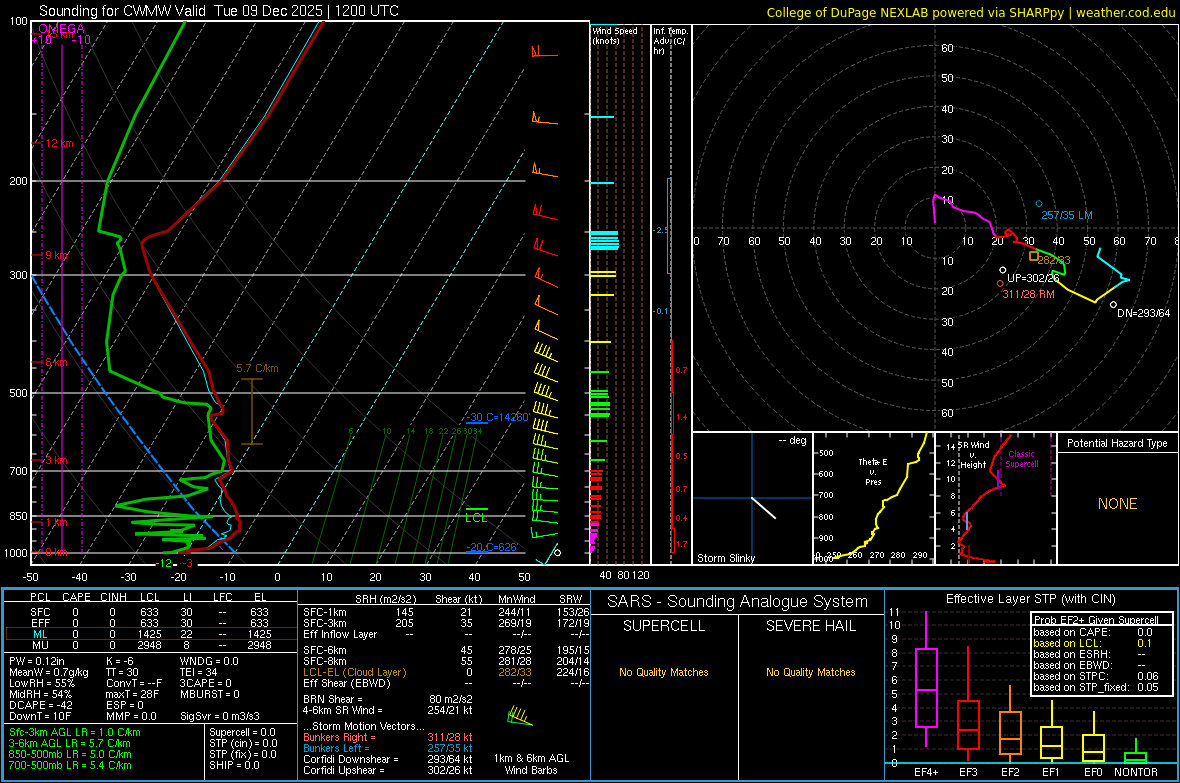The height and width of the screenshot is (783, 1180).
Task: Select the 257/35 LM hodograph label
Action: 1066,215
